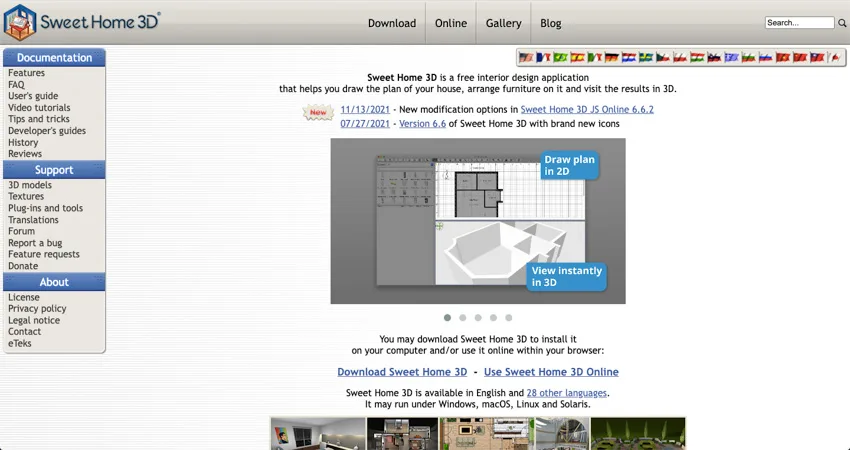Screen dimensions: 850x450
Task: Click Use Sweet Home 3D Online link
Action: (x=551, y=372)
